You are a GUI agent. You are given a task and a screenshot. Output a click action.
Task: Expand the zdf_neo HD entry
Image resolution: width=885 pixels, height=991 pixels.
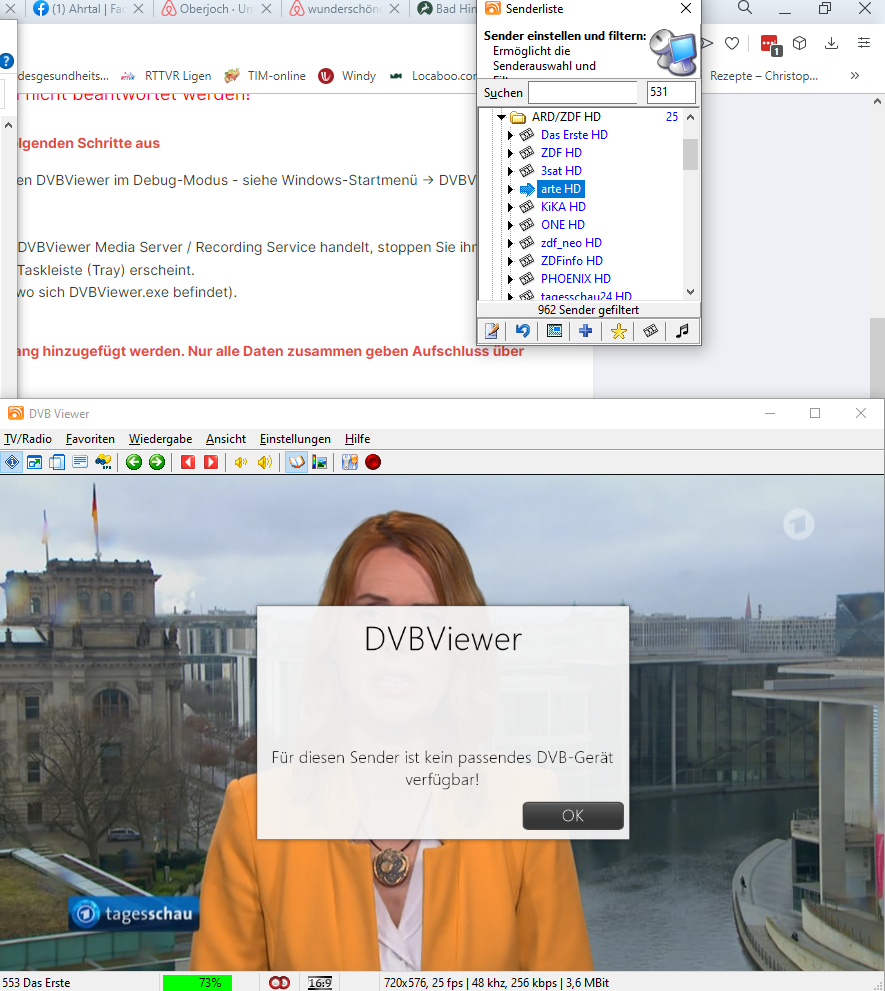click(x=510, y=243)
